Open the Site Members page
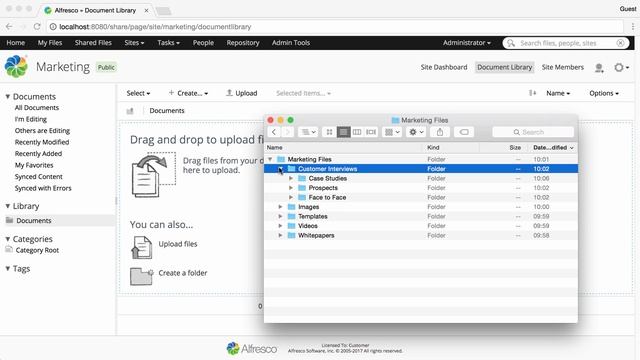The height and width of the screenshot is (360, 640). pos(562,67)
